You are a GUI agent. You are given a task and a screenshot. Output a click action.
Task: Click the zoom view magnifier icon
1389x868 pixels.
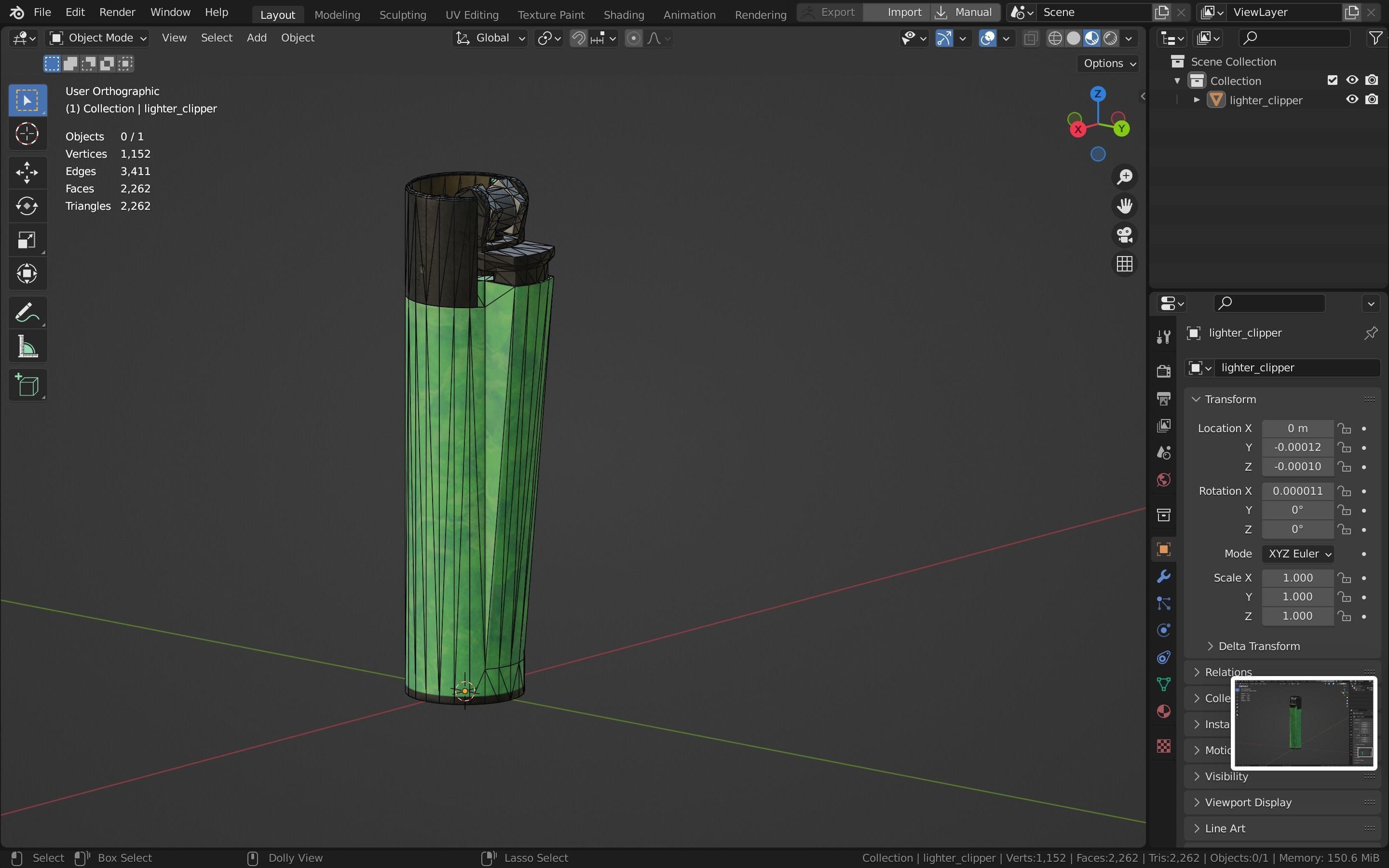(1124, 176)
